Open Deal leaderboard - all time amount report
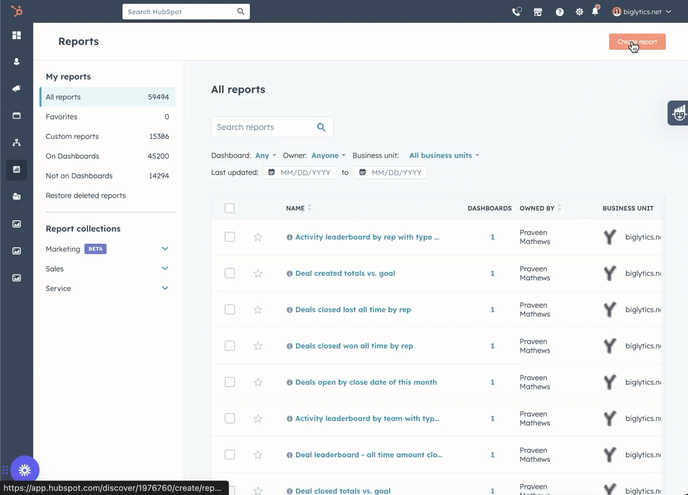 (x=369, y=455)
